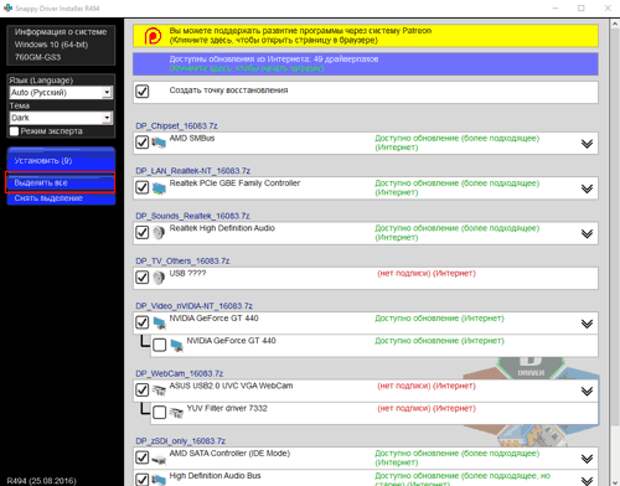The image size is (620, 486).
Task: Click the AMD SMBus device icon
Action: click(x=159, y=142)
